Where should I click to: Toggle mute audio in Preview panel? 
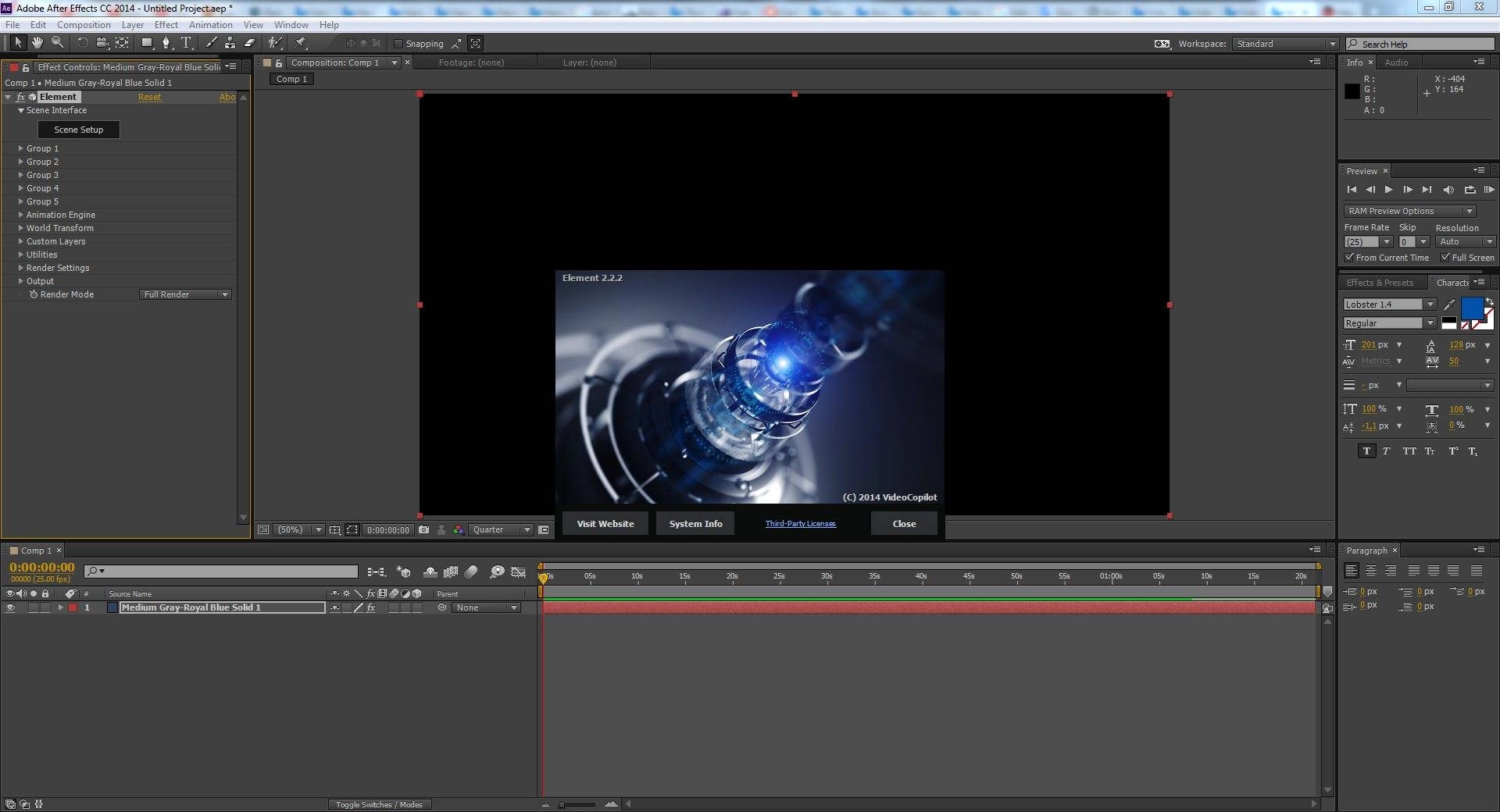tap(1448, 190)
